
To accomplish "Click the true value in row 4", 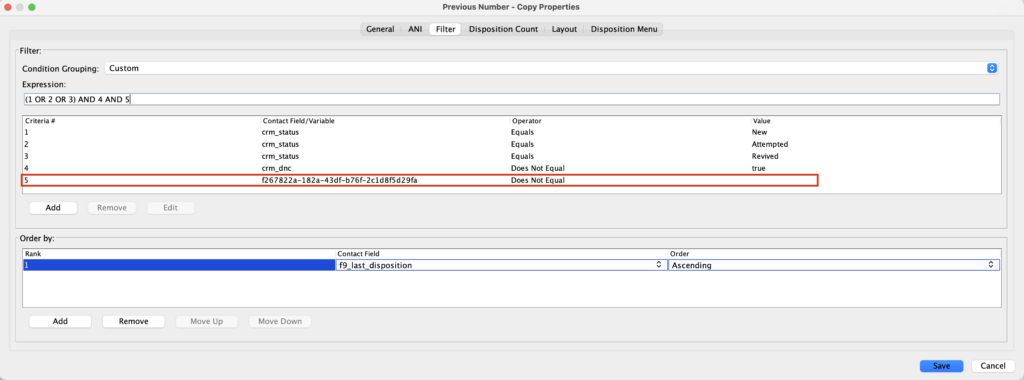I will click(758, 168).
